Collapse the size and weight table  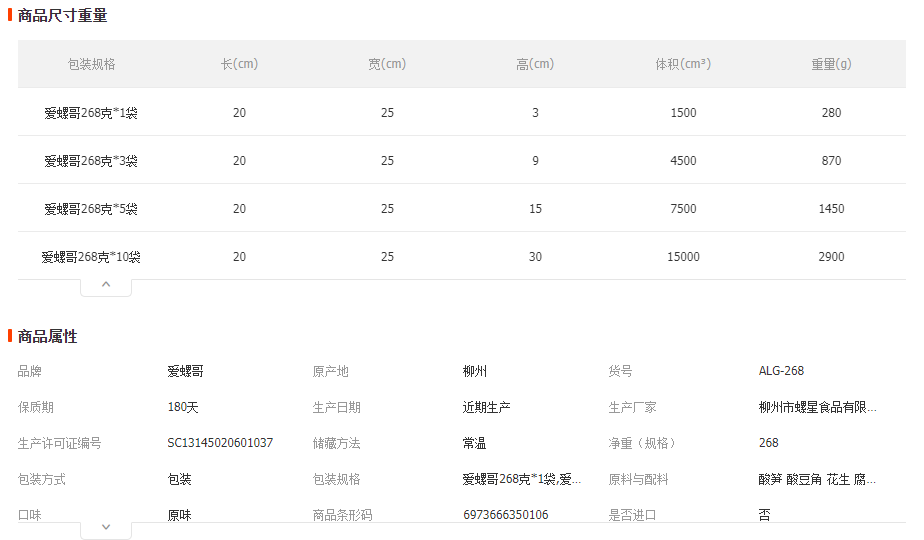click(x=106, y=287)
